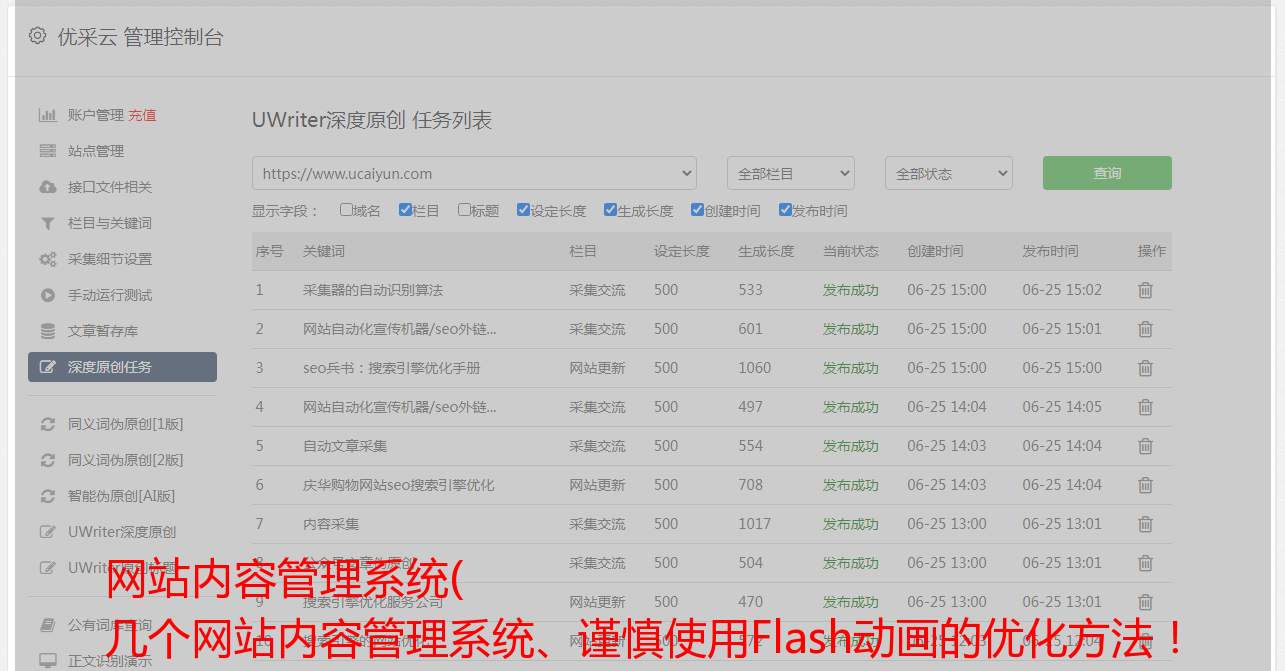
Task: Click trash icon for 自动文章采集 row
Action: tap(1145, 446)
